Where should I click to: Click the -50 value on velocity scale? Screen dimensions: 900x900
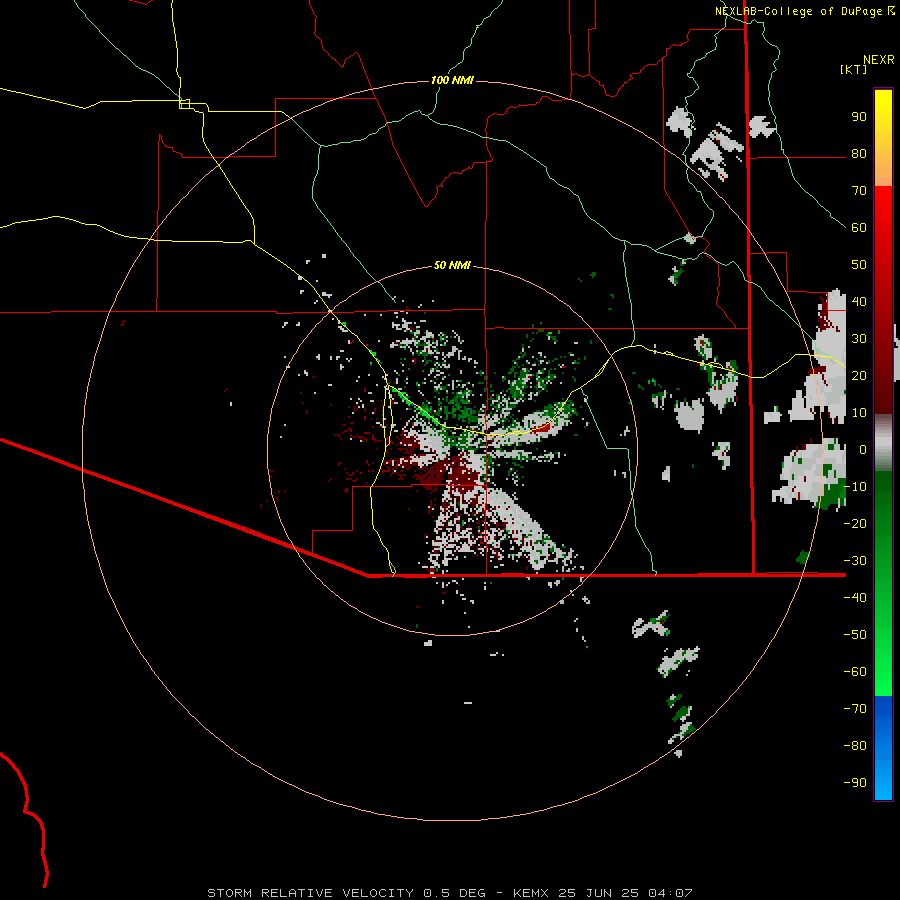coord(855,634)
